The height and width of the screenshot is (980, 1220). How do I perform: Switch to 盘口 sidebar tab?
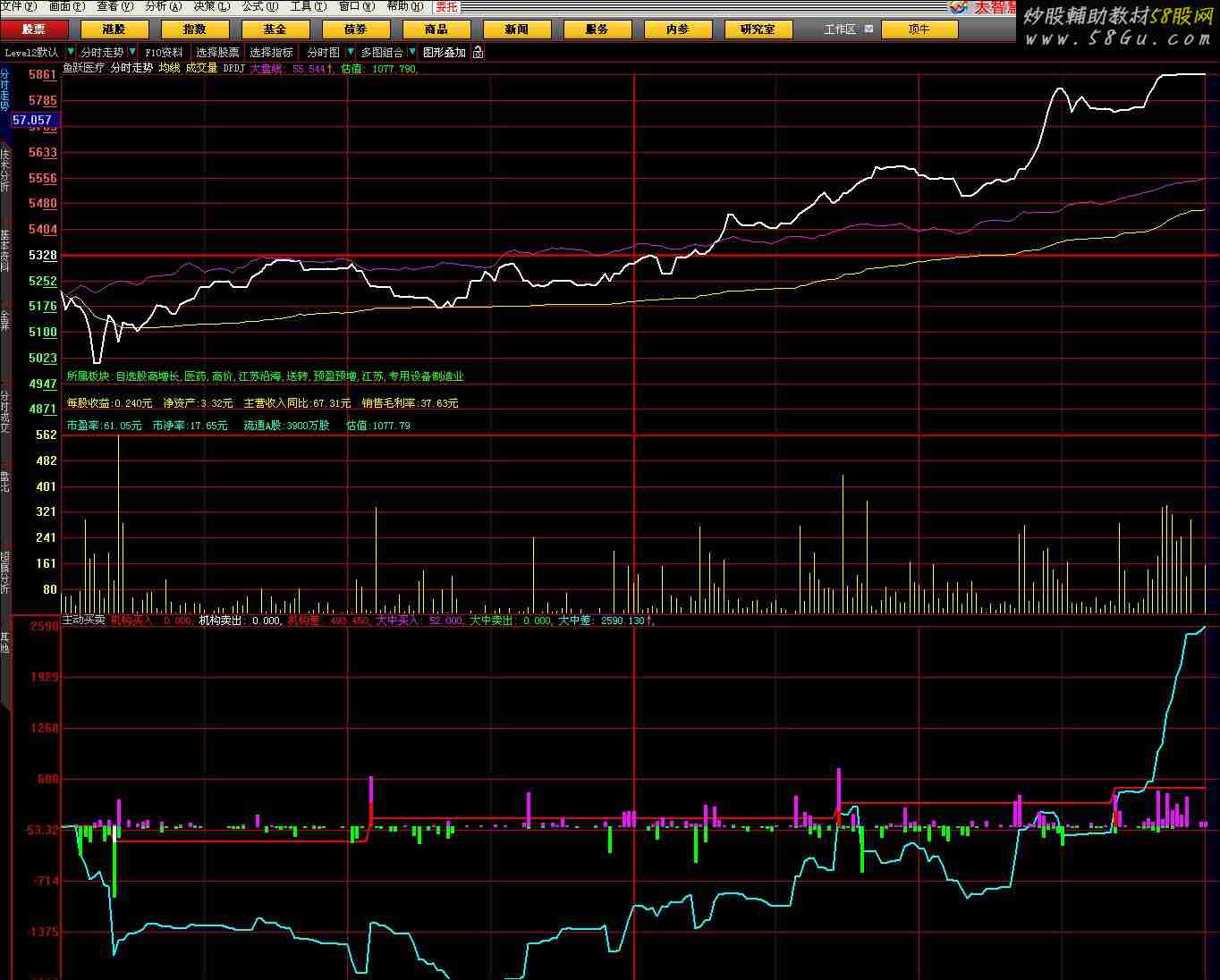4,481
